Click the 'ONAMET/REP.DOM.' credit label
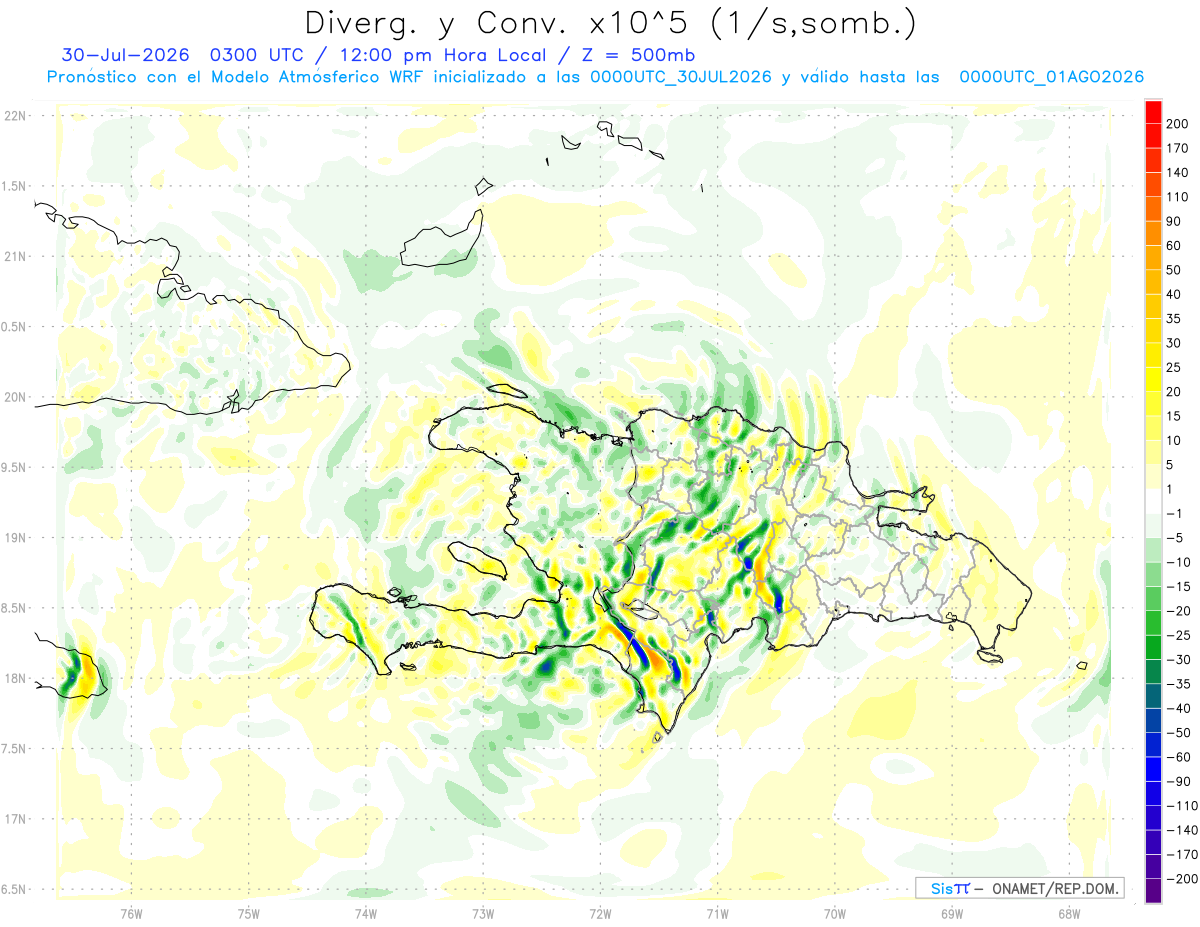The width and height of the screenshot is (1200, 927). point(1056,888)
